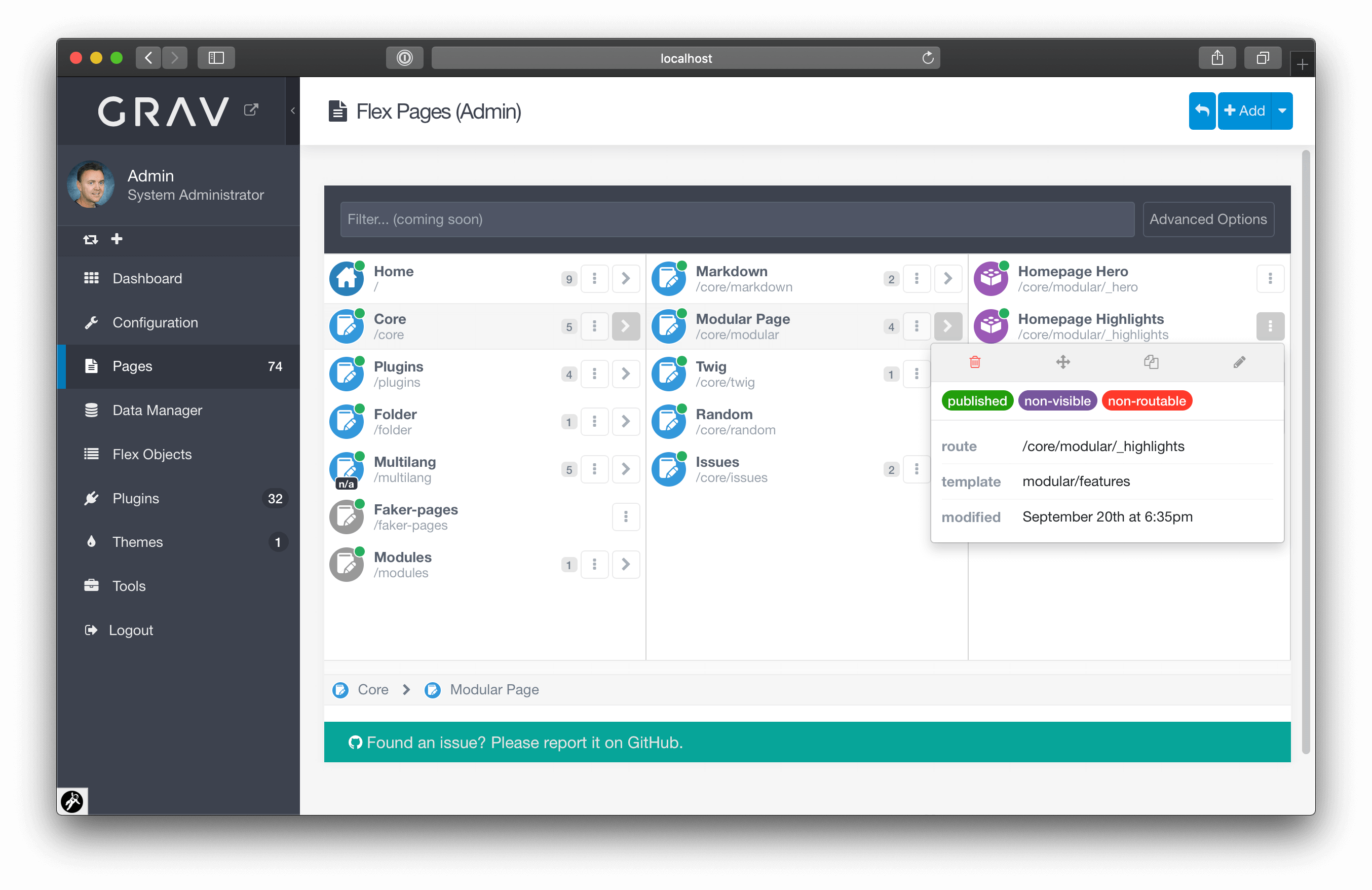
Task: Click the Pages sidebar icon
Action: [x=91, y=366]
